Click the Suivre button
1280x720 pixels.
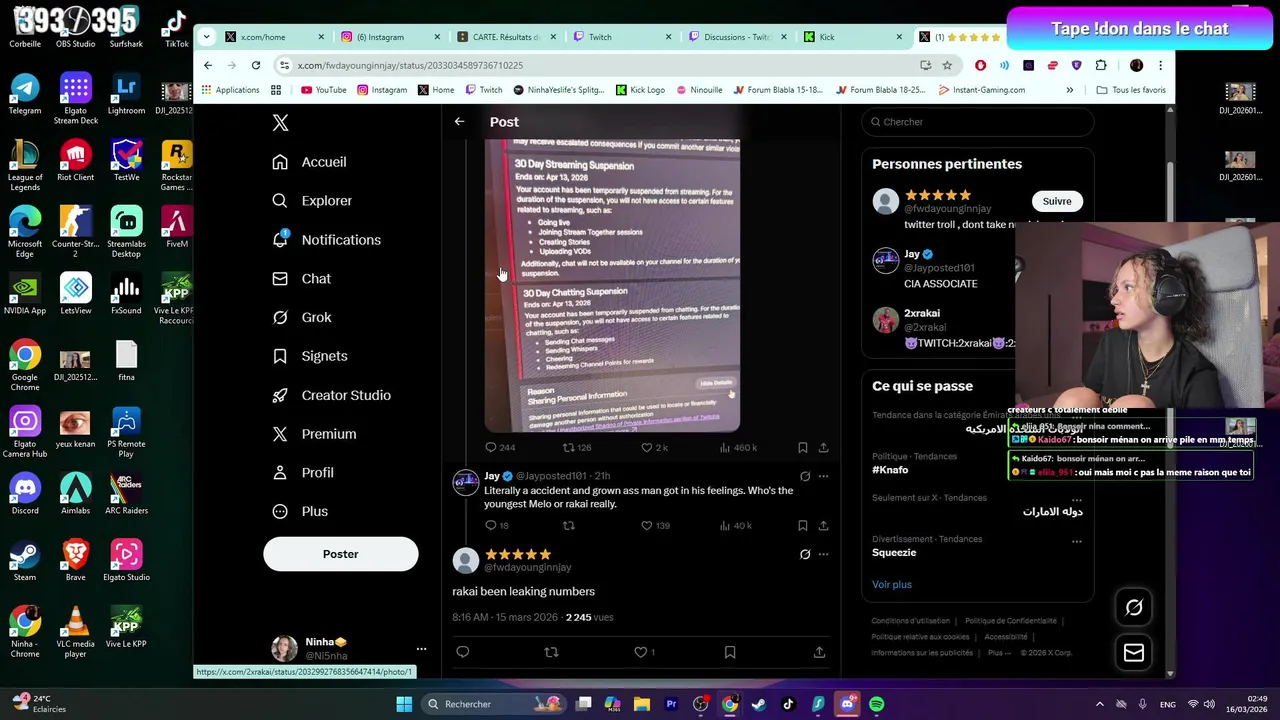coord(1057,201)
